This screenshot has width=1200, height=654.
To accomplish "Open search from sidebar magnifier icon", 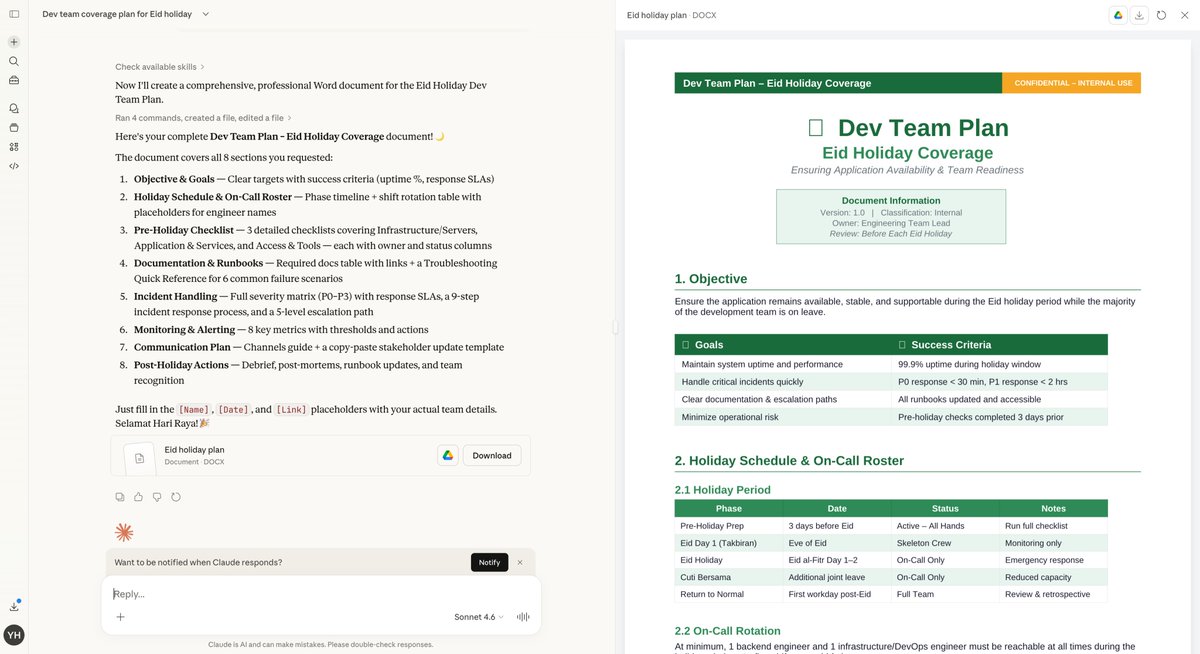I will [x=14, y=61].
